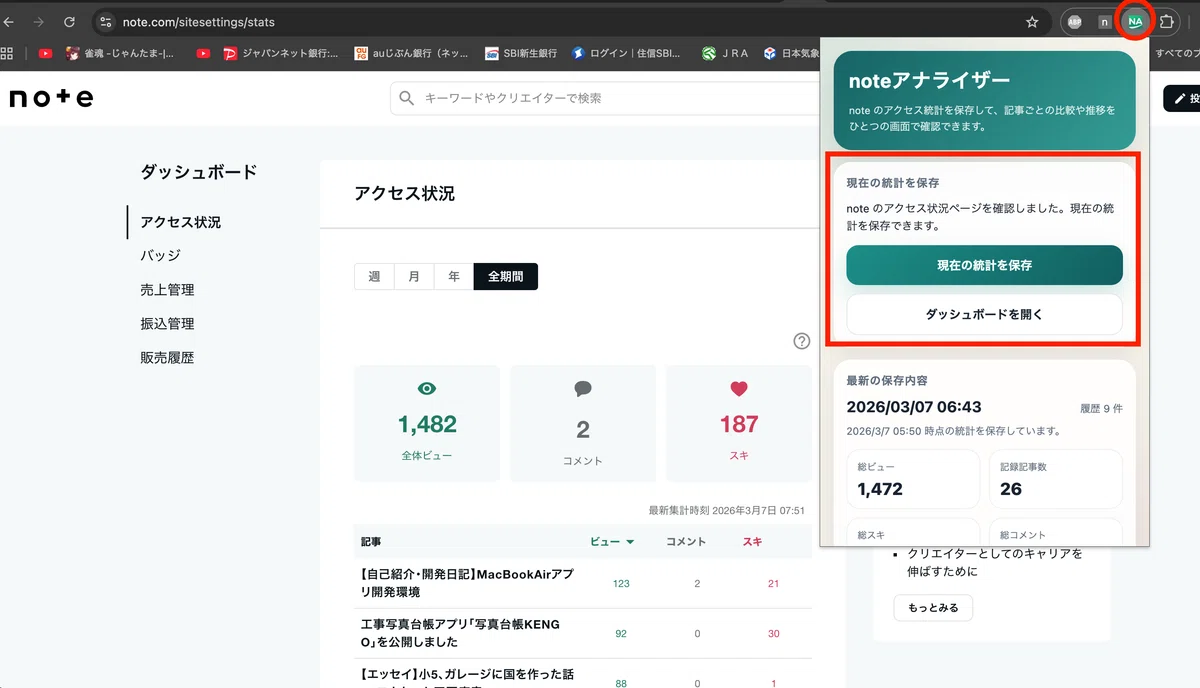Click ダッシュボードを開く button in popup
1200x688 pixels.
tap(984, 314)
